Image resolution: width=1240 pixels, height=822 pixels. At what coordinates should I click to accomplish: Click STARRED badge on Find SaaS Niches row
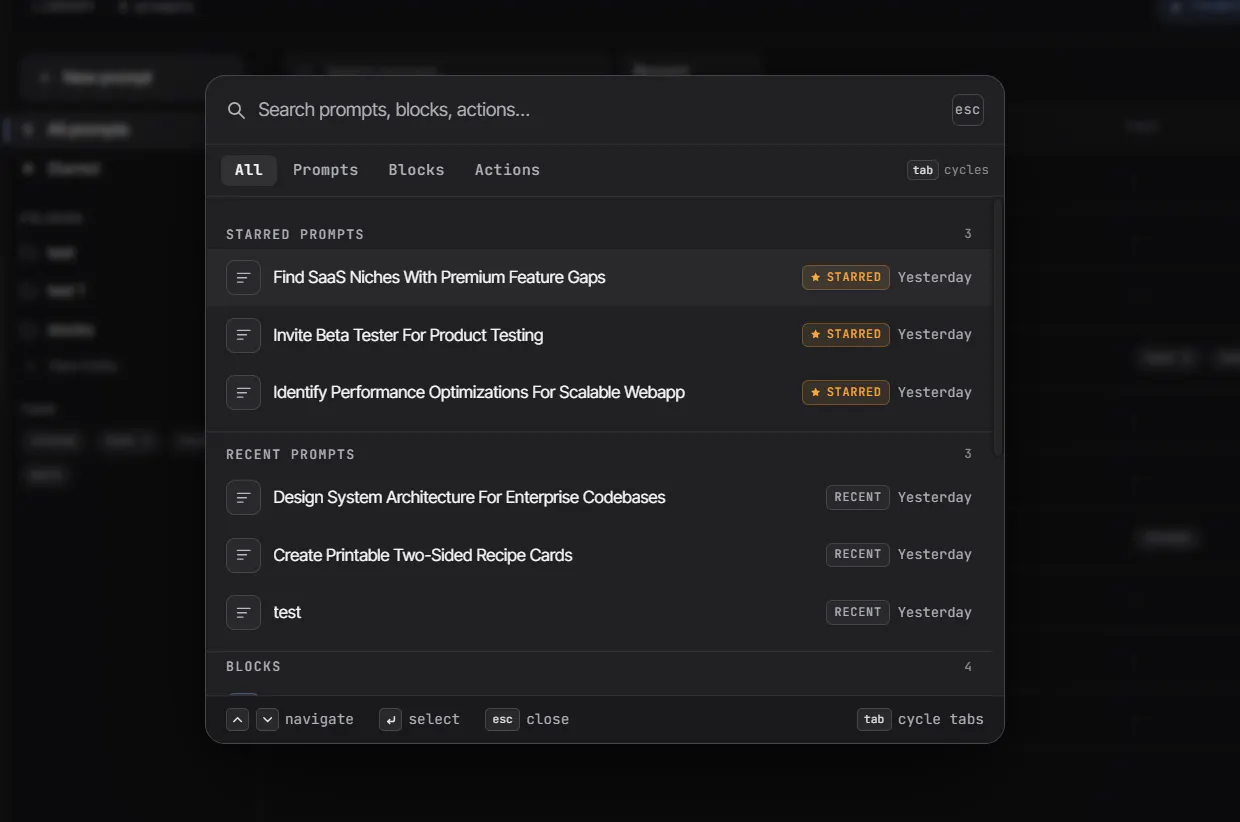(846, 277)
